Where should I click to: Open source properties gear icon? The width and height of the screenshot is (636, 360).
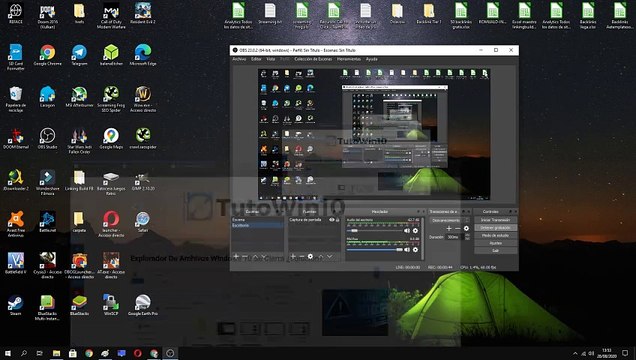[310, 256]
